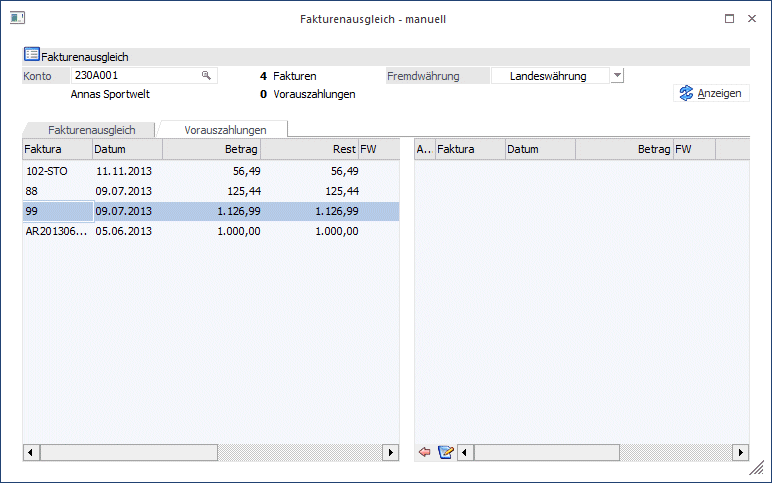Open the Fremdwährung dropdown arrow

[x=617, y=76]
